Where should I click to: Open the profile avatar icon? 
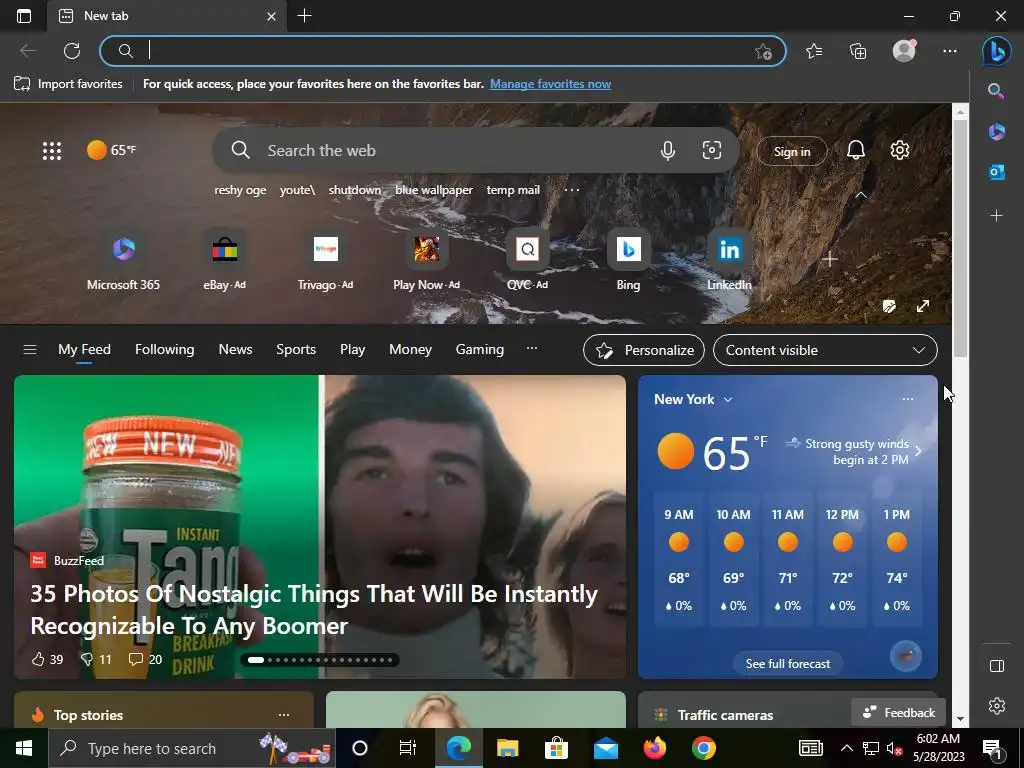tap(904, 51)
